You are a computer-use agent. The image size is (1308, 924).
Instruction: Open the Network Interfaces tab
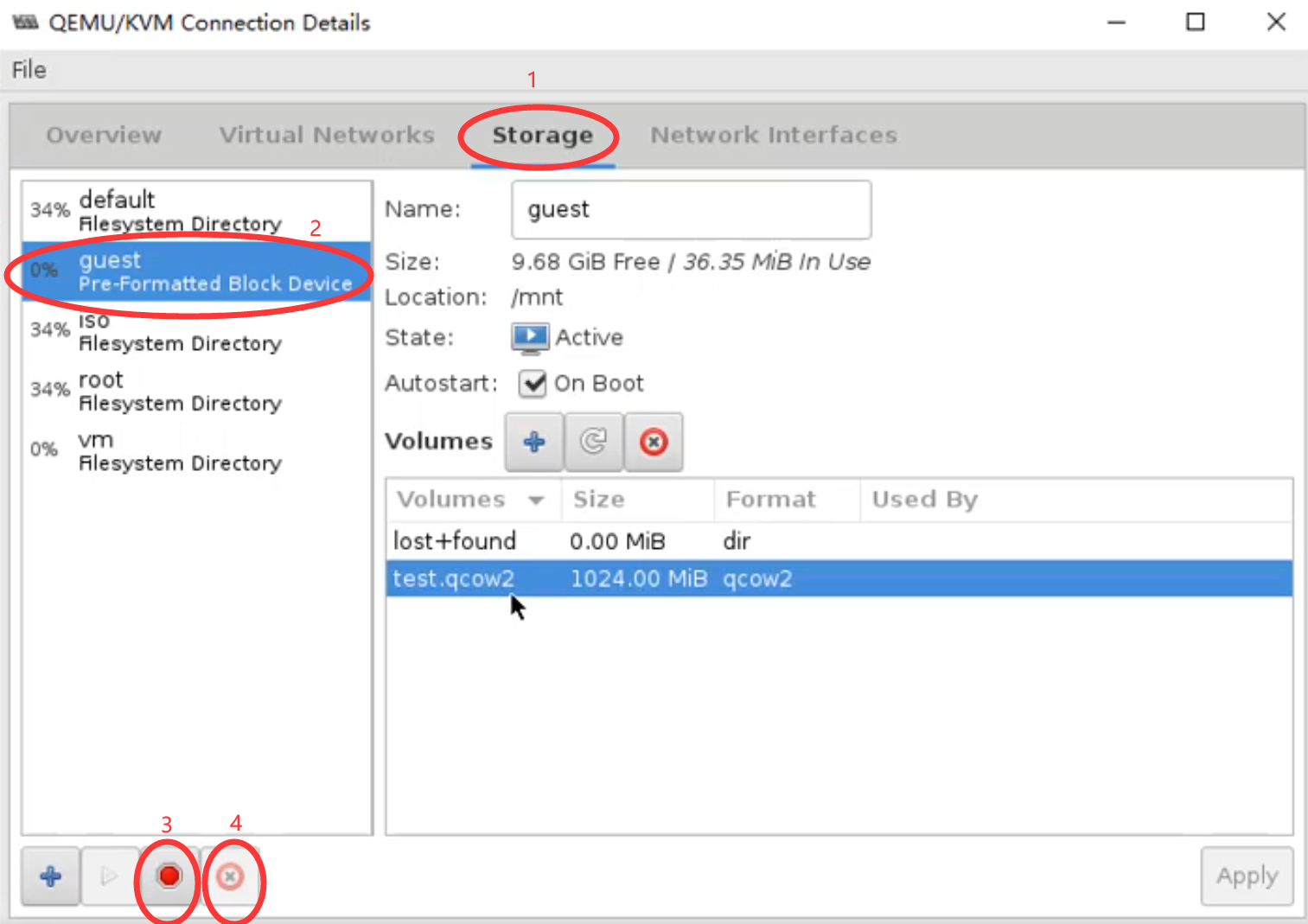click(x=773, y=135)
